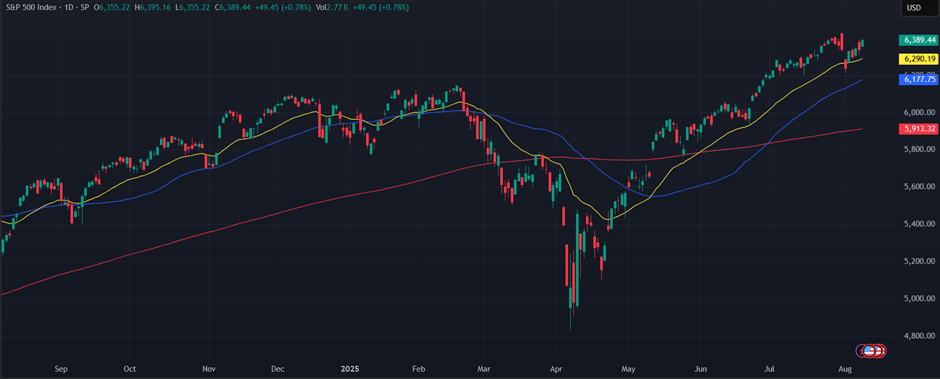Click the Jun label on time axis
The image size is (940, 379).
tap(700, 370)
